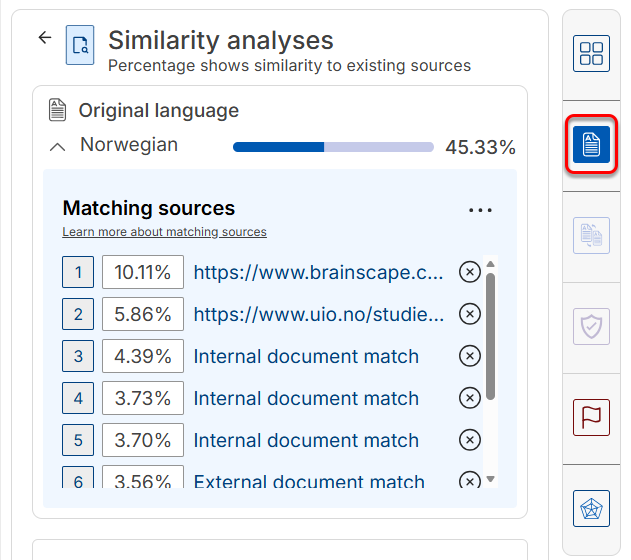Image resolution: width=631 pixels, height=560 pixels.
Task: Collapse the Norwegian language section
Action: coord(58,147)
